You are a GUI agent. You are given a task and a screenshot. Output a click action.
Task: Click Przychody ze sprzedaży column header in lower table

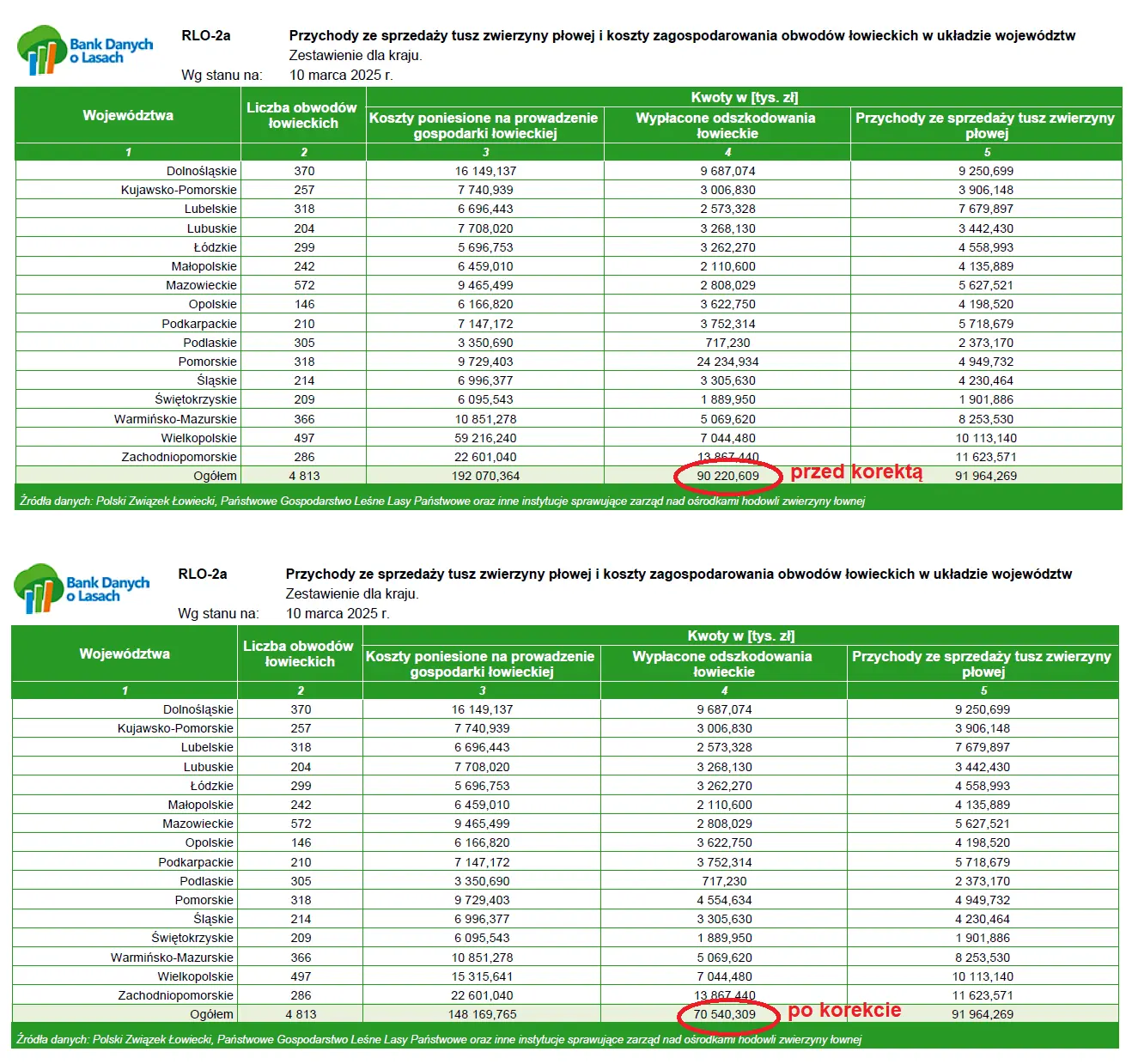[982, 664]
